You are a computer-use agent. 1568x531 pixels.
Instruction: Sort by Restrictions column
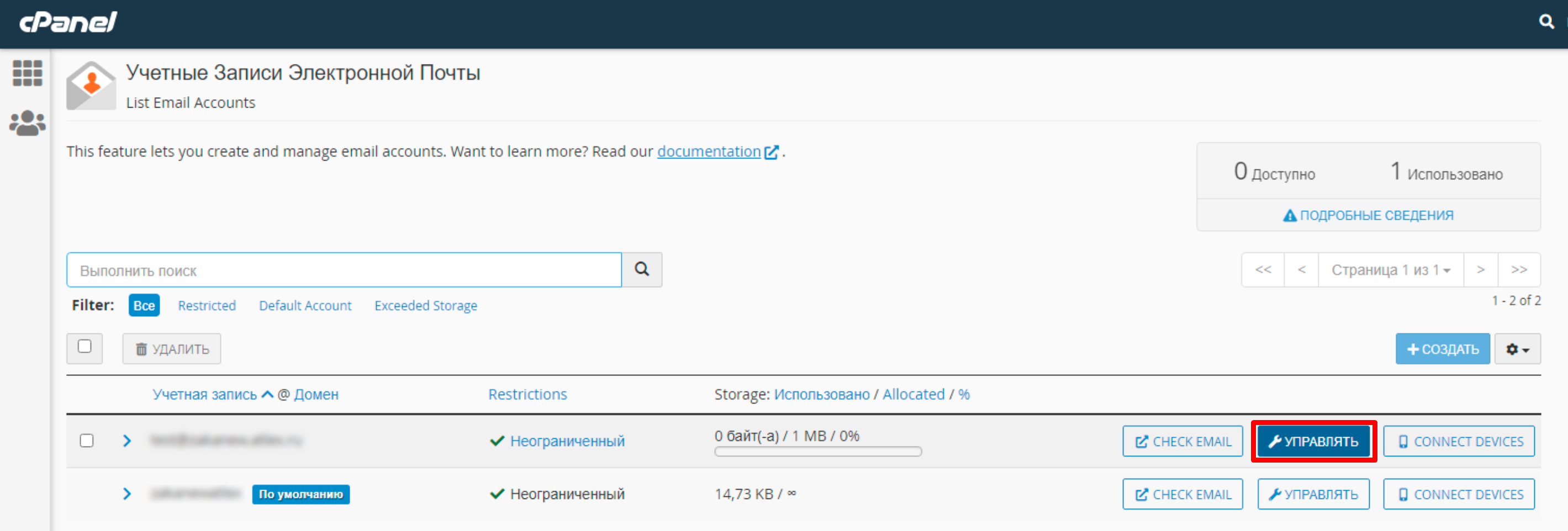click(527, 394)
